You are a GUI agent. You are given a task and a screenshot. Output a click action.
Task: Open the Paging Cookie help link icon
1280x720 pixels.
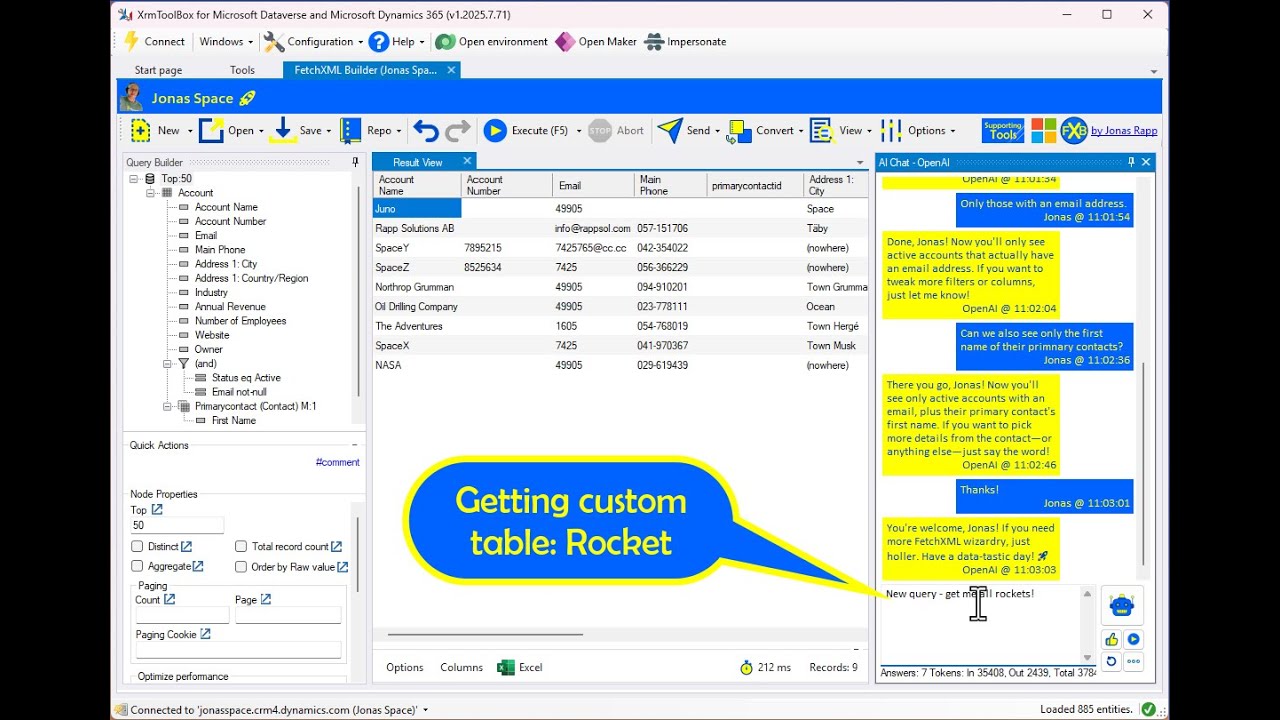point(205,634)
